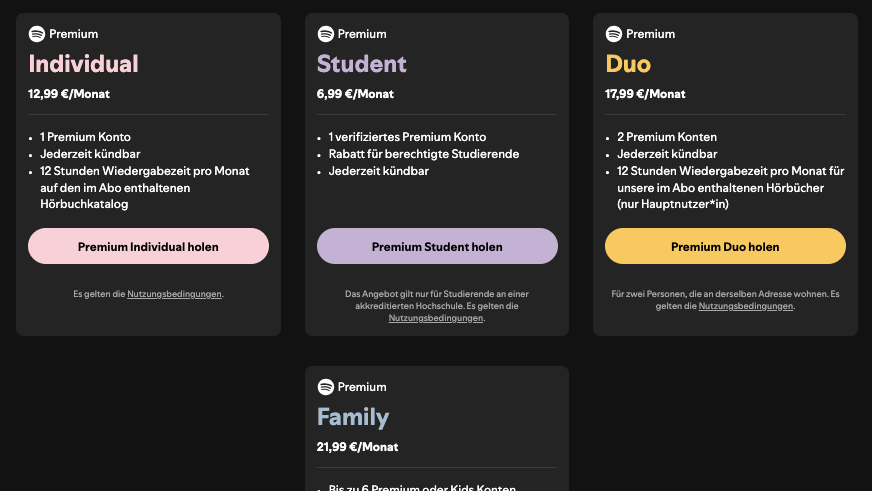The width and height of the screenshot is (872, 491).
Task: Click the Spotify logo on Individual card
Action: (37, 34)
